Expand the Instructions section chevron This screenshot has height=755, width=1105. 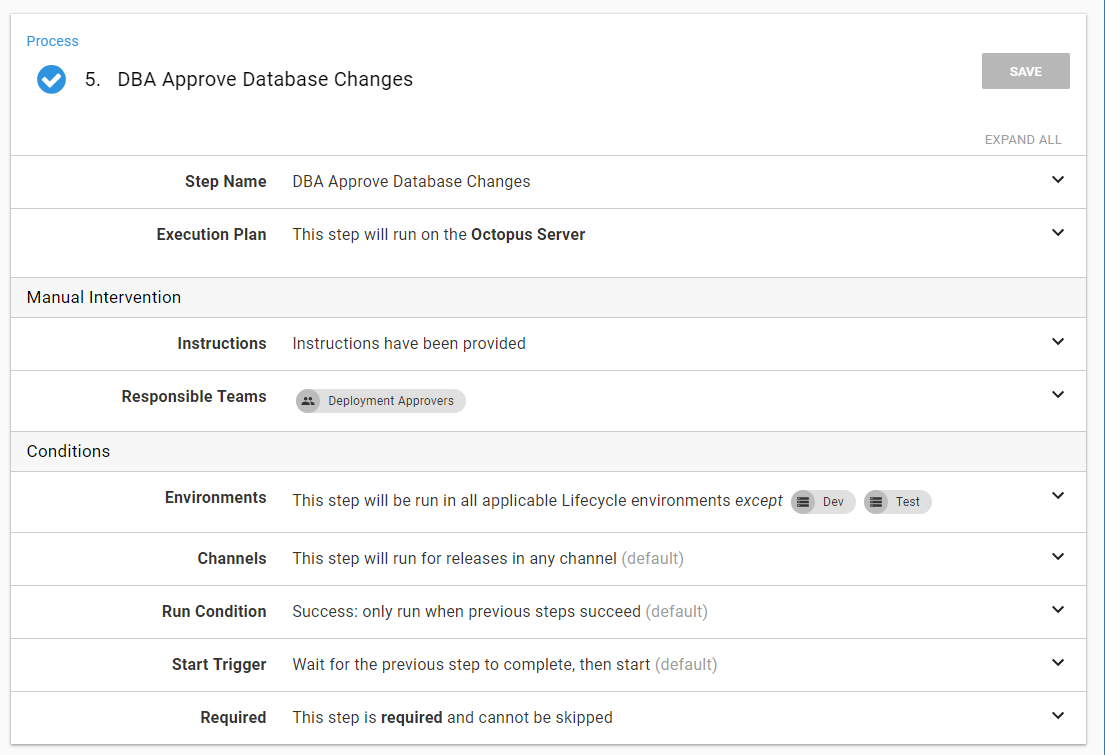[1058, 342]
